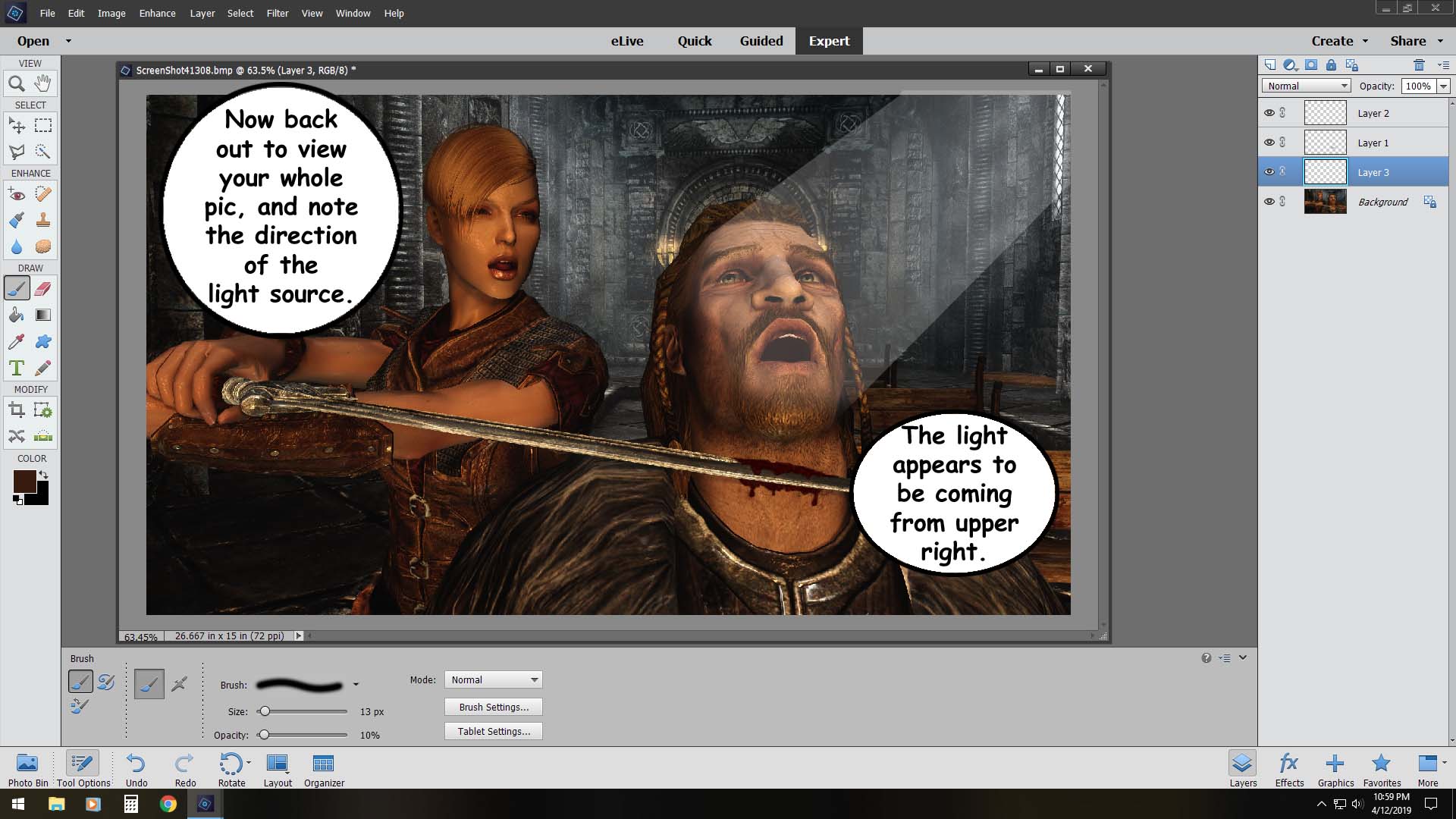Expand the Open file dropdown arrow
This screenshot has height=819, width=1456.
(x=68, y=41)
